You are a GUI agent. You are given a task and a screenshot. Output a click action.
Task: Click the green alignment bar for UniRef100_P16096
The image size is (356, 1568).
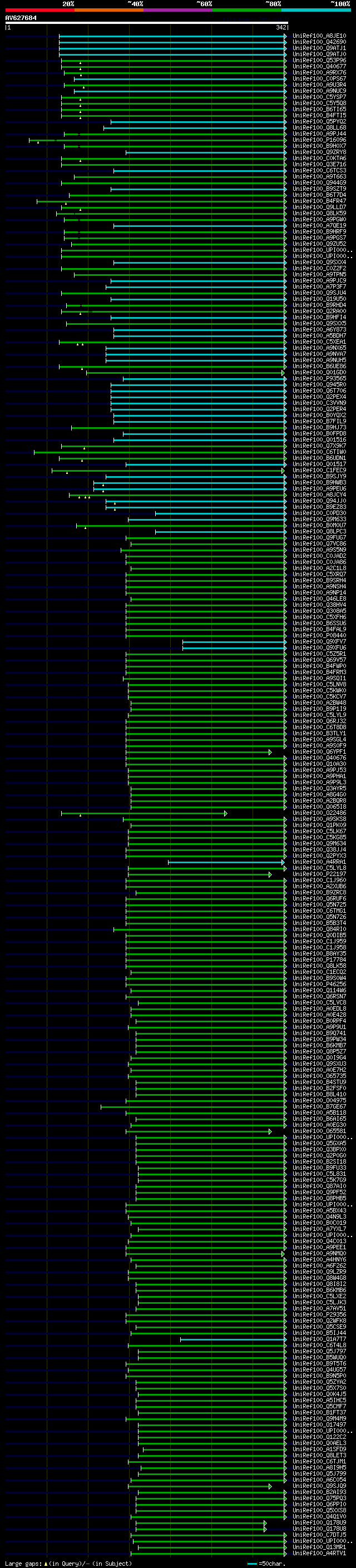157,140
